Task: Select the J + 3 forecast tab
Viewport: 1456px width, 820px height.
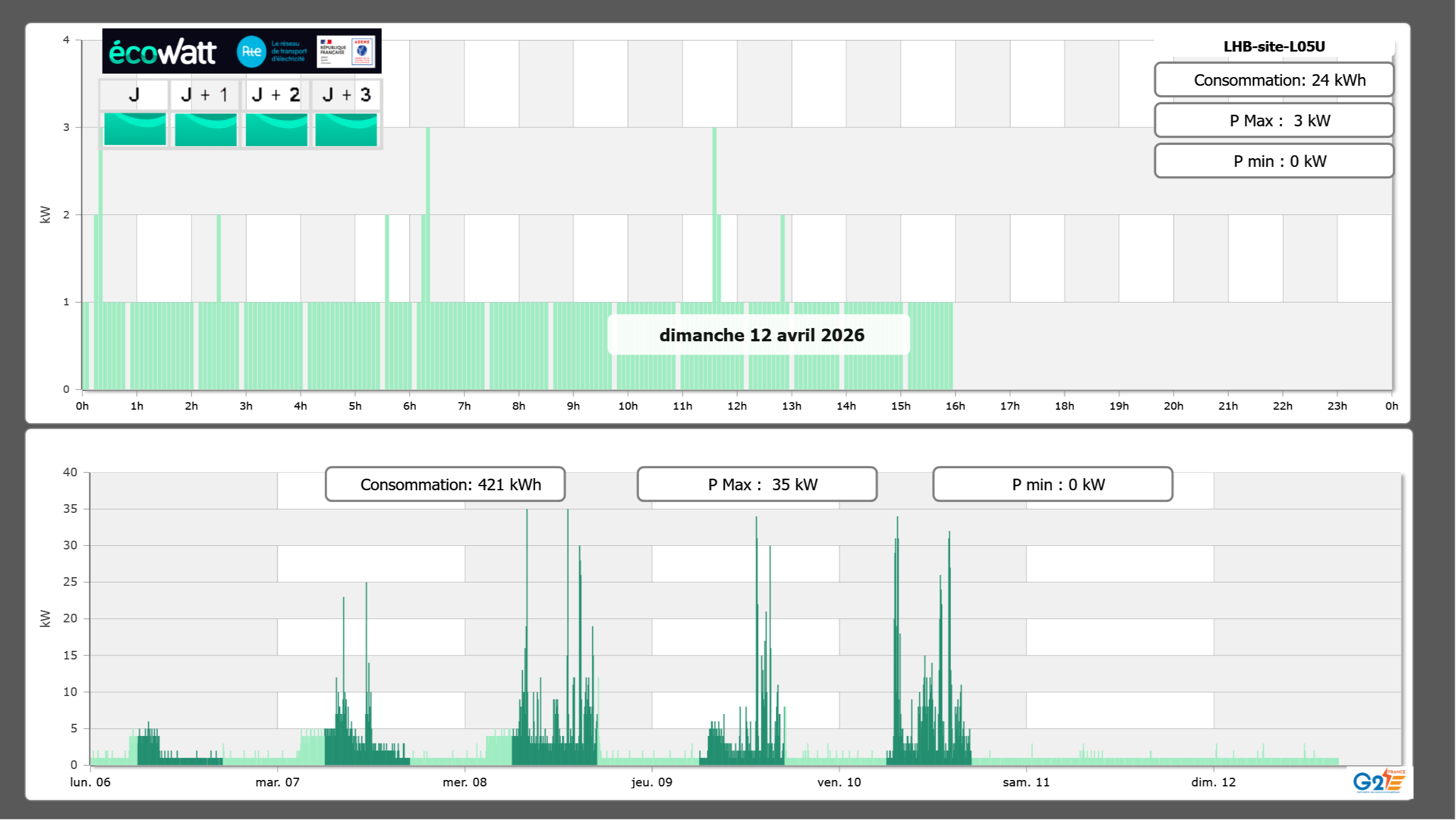Action: [346, 95]
